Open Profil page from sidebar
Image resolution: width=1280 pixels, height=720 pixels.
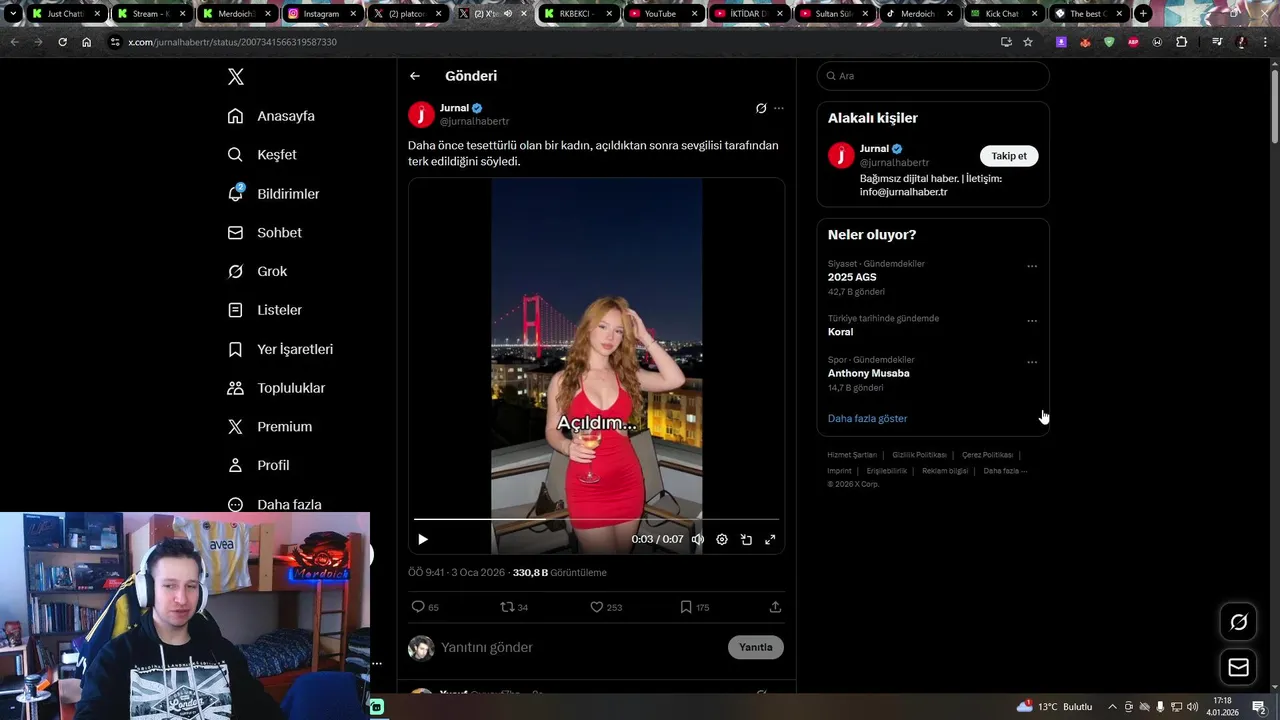point(258,466)
